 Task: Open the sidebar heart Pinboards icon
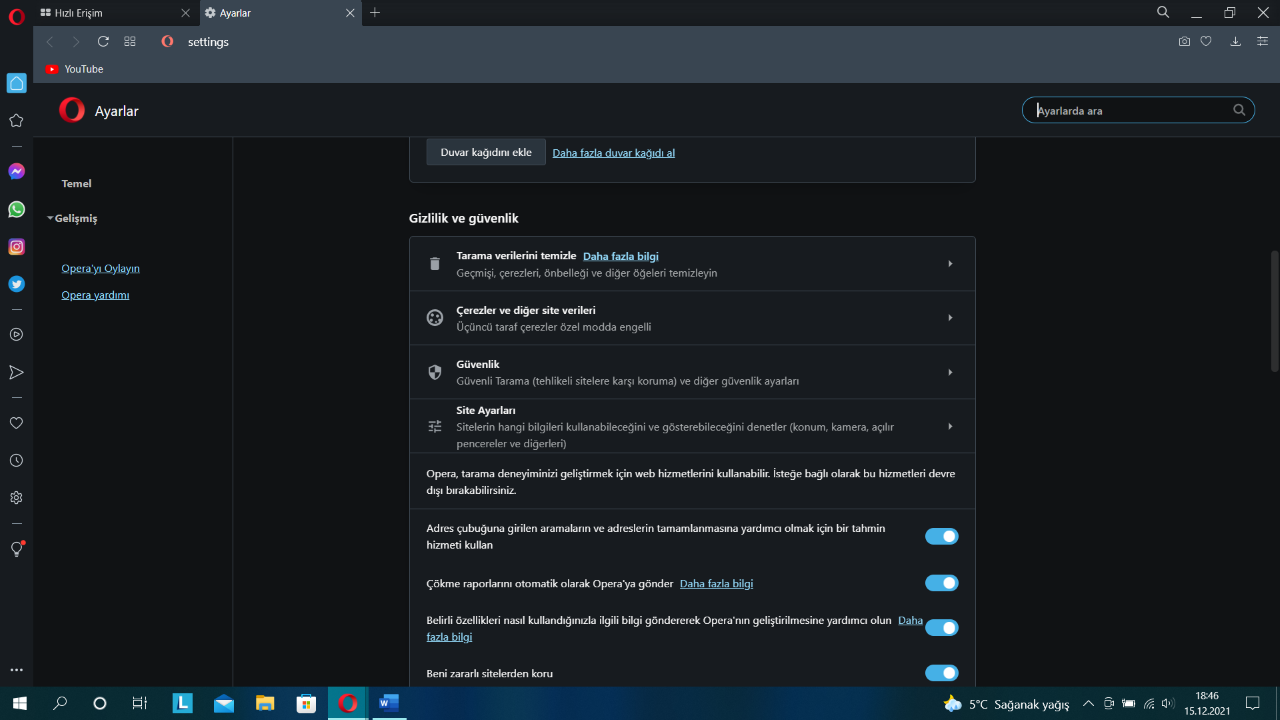pyautogui.click(x=16, y=423)
